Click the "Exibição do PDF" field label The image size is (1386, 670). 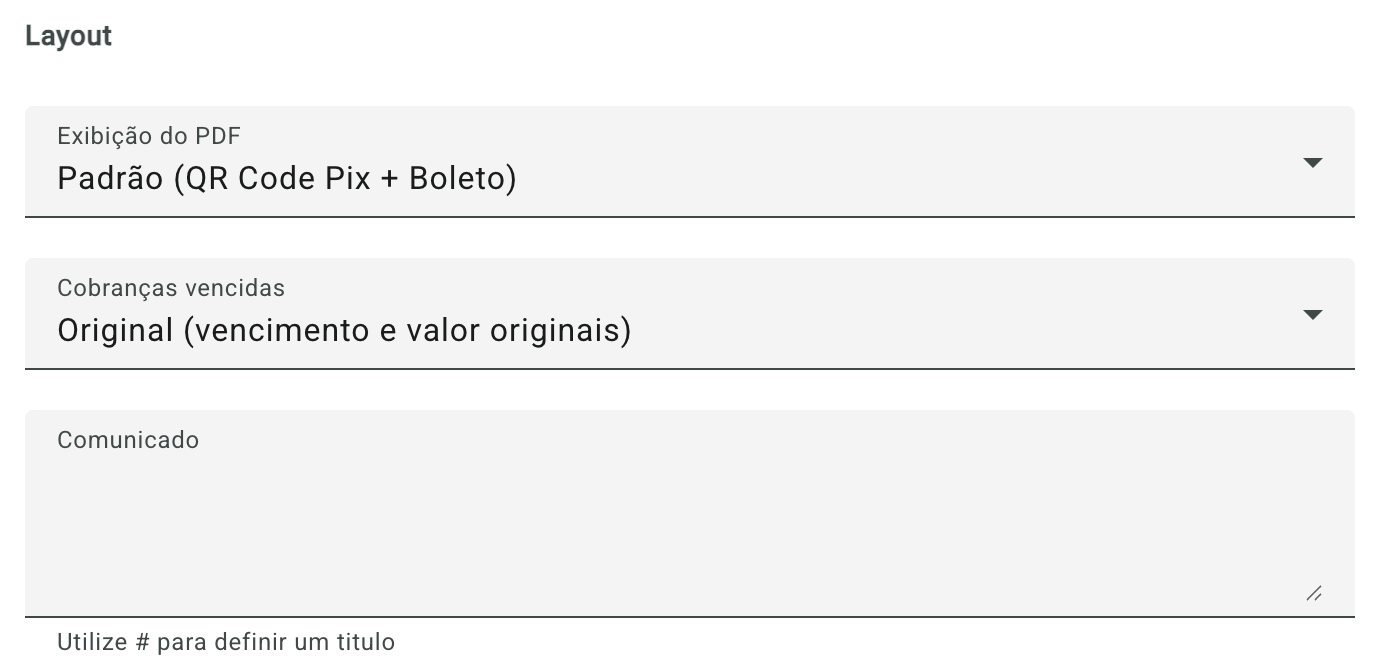tap(149, 136)
